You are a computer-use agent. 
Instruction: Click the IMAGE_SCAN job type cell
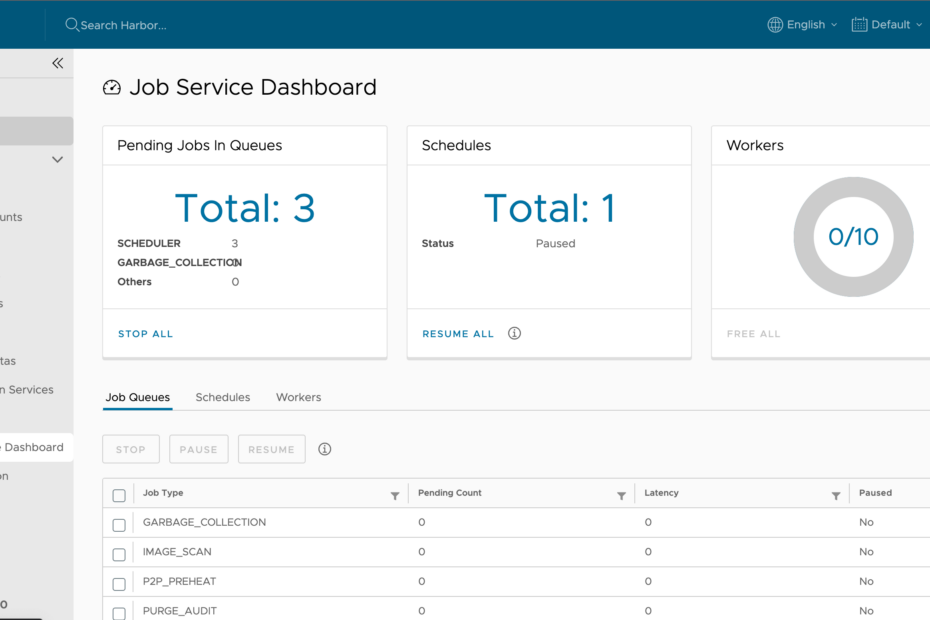(x=177, y=552)
